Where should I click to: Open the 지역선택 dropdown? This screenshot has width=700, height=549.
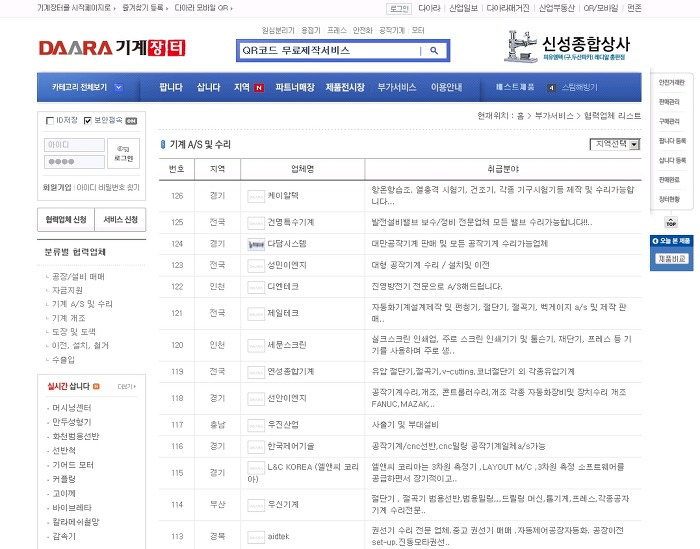(x=615, y=144)
